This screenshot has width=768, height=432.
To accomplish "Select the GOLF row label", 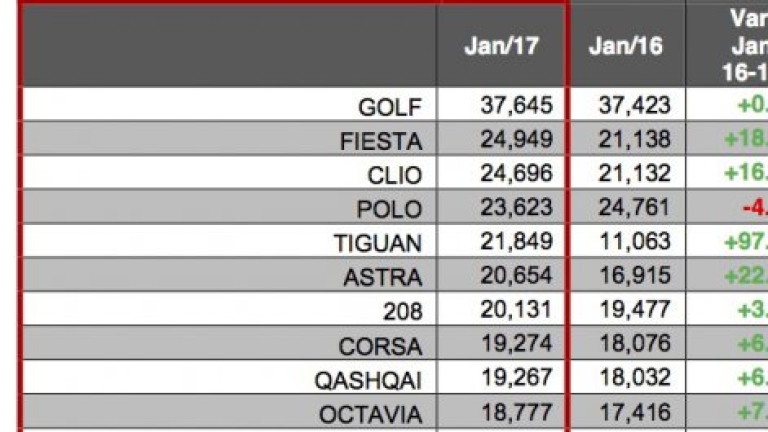I will [390, 106].
